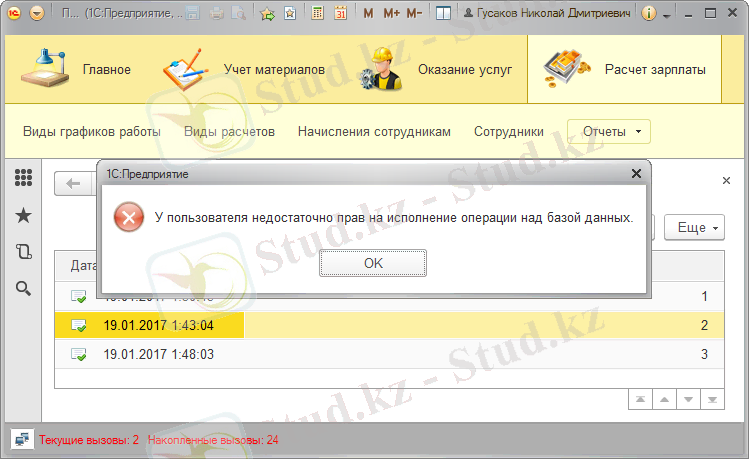The width and height of the screenshot is (749, 459).
Task: Open the Calendar icon
Action: tap(341, 13)
